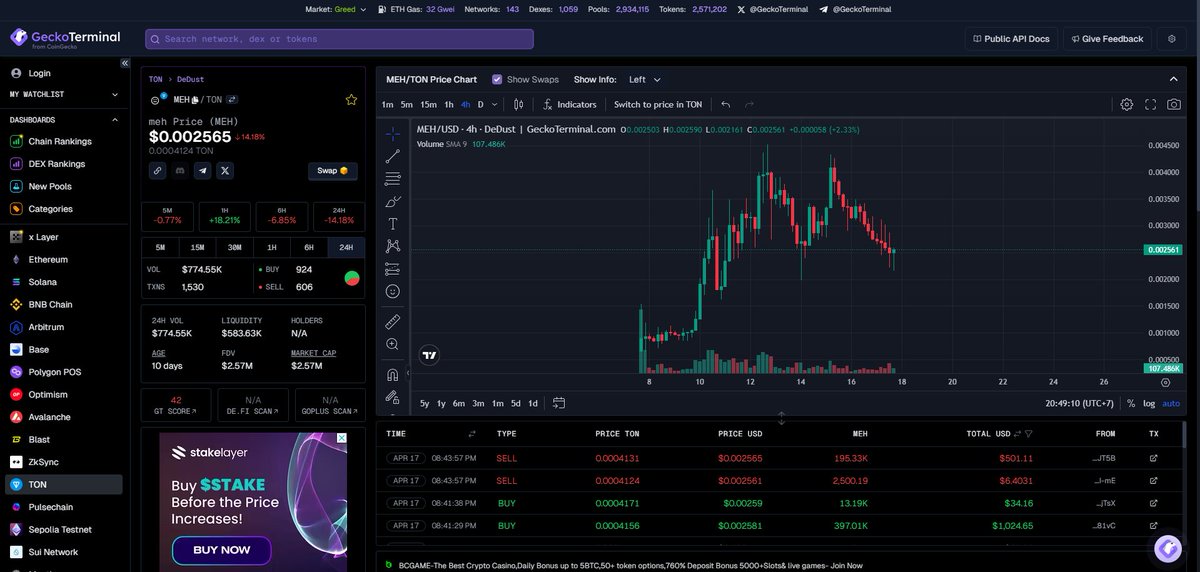Viewport: 1200px width, 572px height.
Task: Select the text annotation tool
Action: pyautogui.click(x=392, y=223)
